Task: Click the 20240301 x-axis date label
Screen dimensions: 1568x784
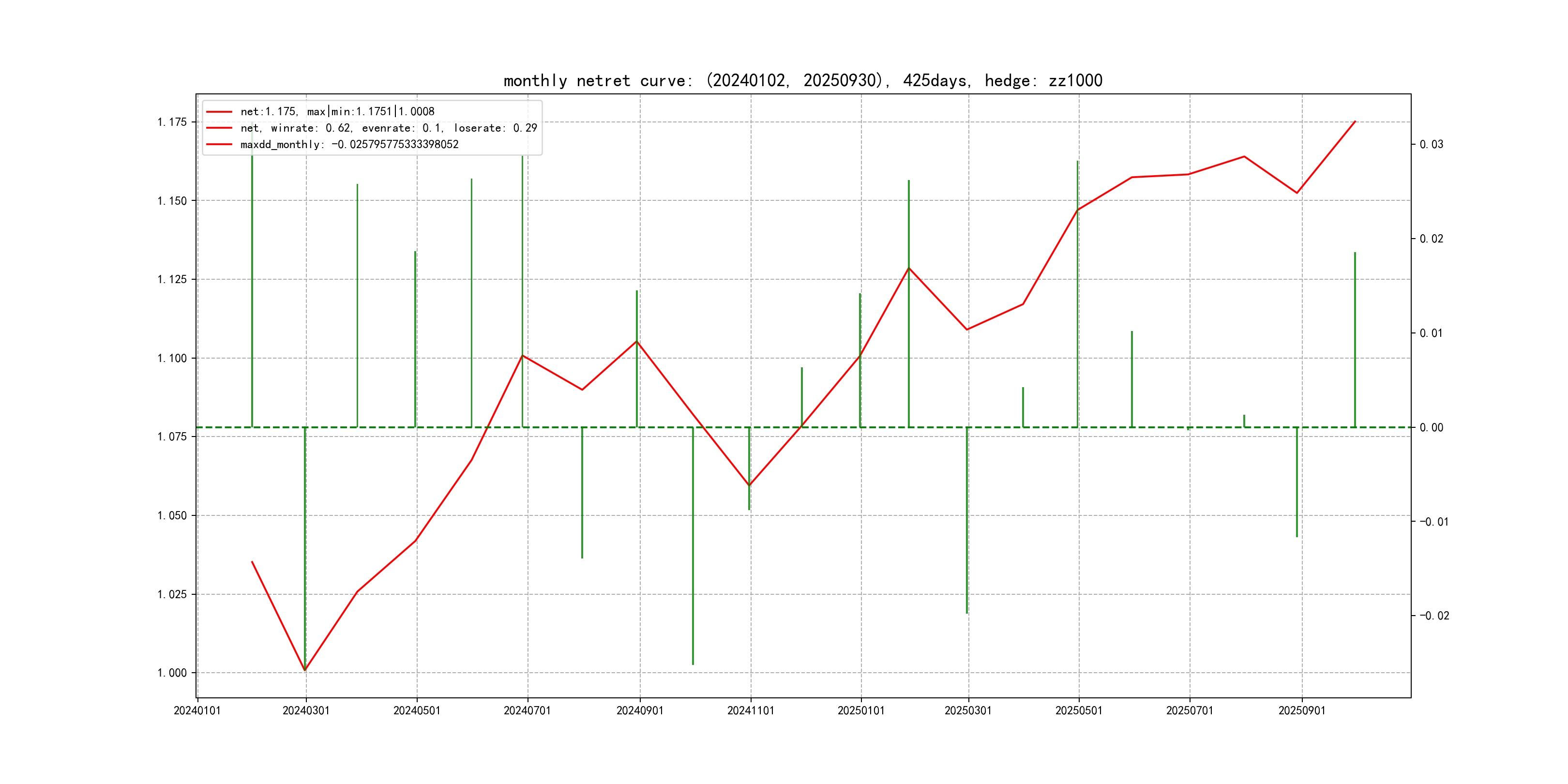Action: click(x=305, y=710)
